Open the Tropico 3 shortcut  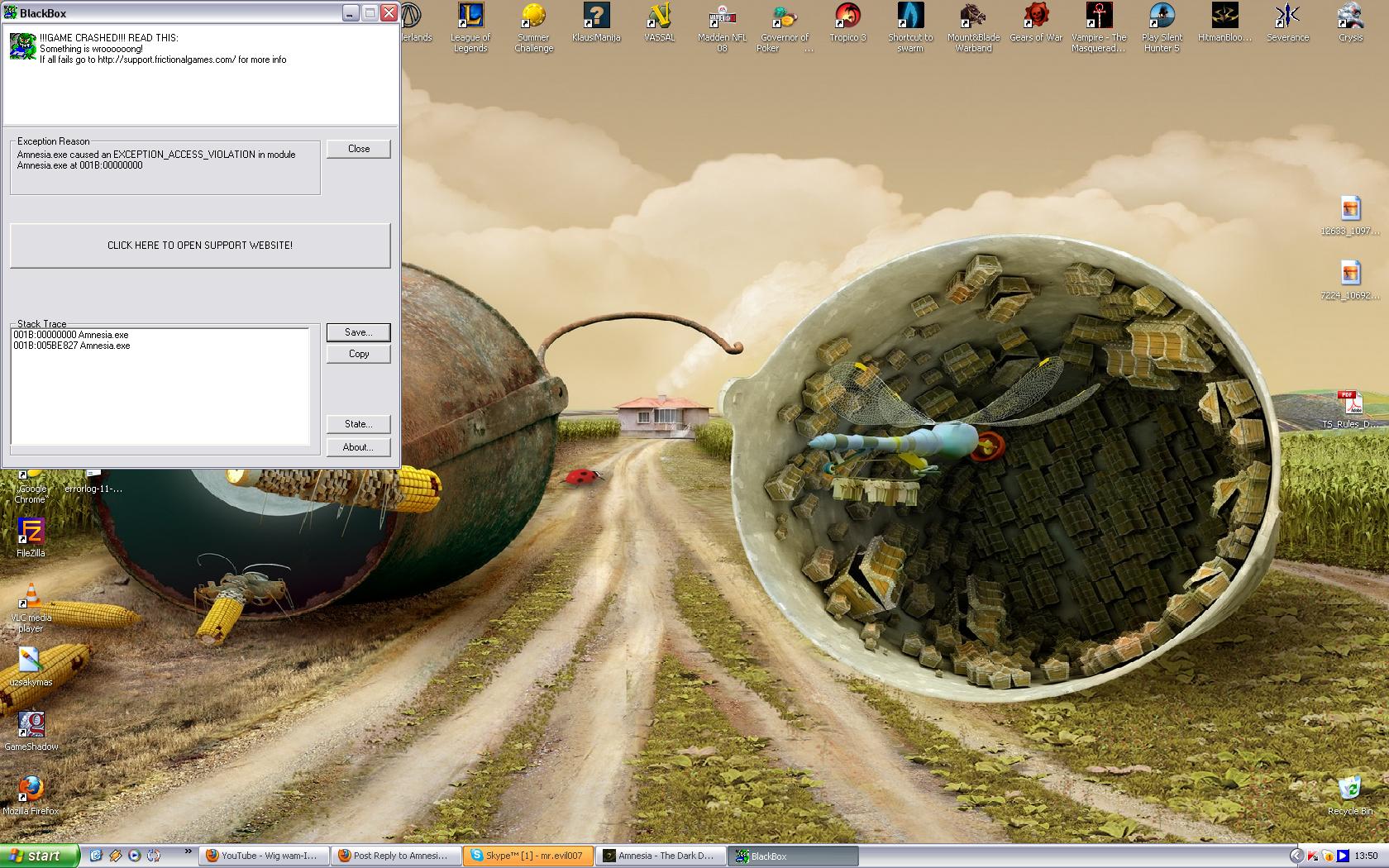point(847,17)
